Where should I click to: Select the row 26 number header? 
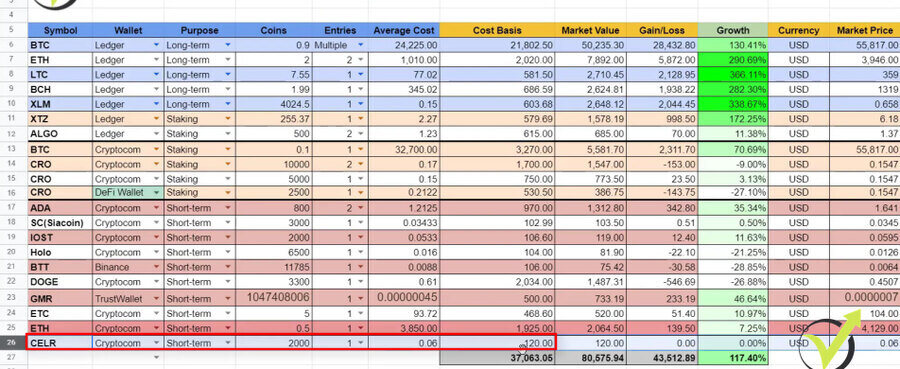(x=11, y=343)
